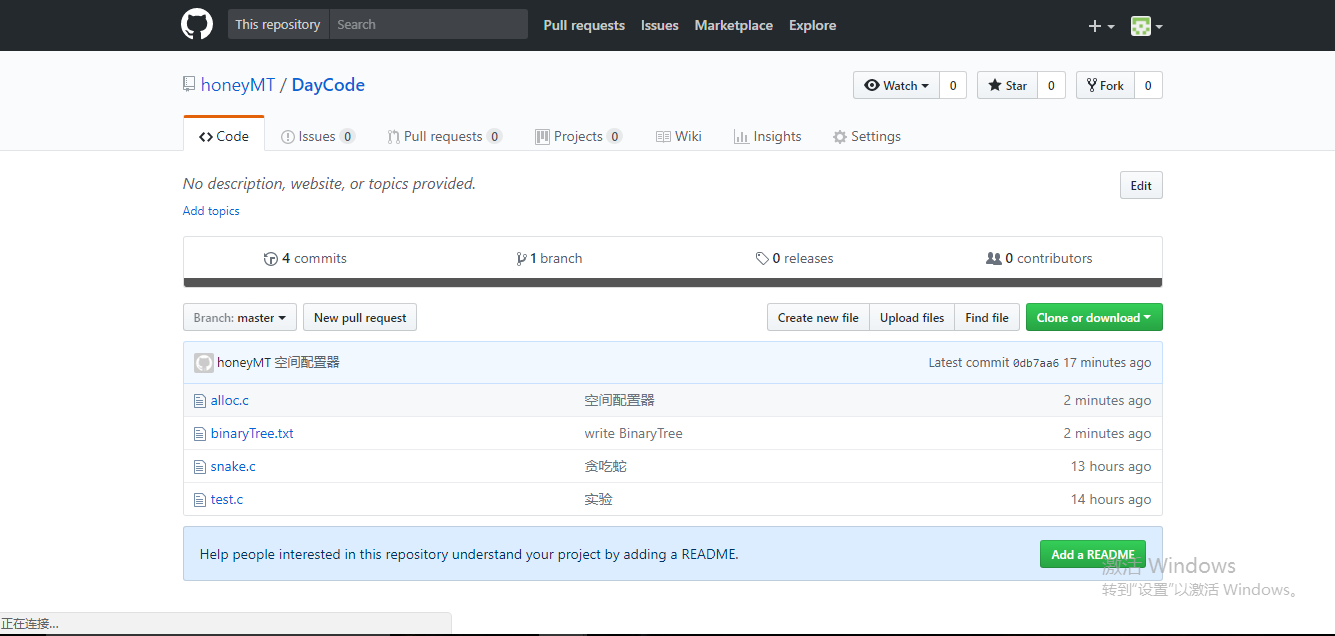
Task: Click the watchers count 0
Action: [x=953, y=86]
